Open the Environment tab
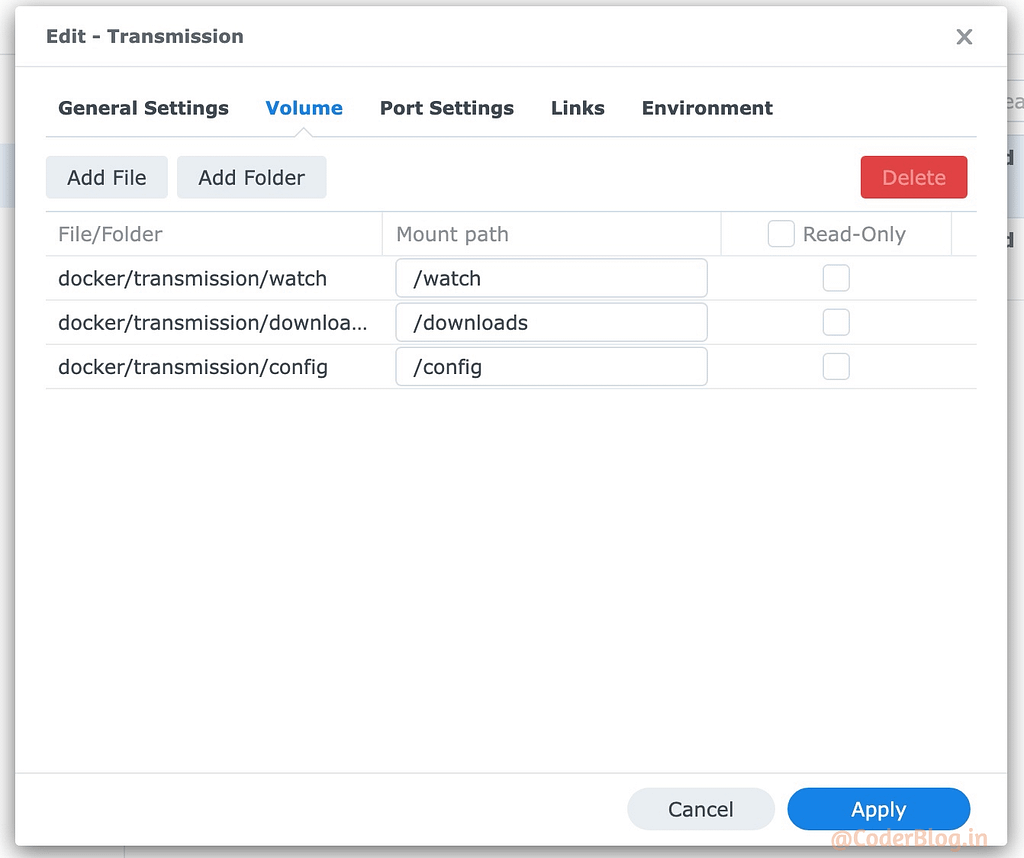Screen dimensions: 1024x858 [x=707, y=108]
